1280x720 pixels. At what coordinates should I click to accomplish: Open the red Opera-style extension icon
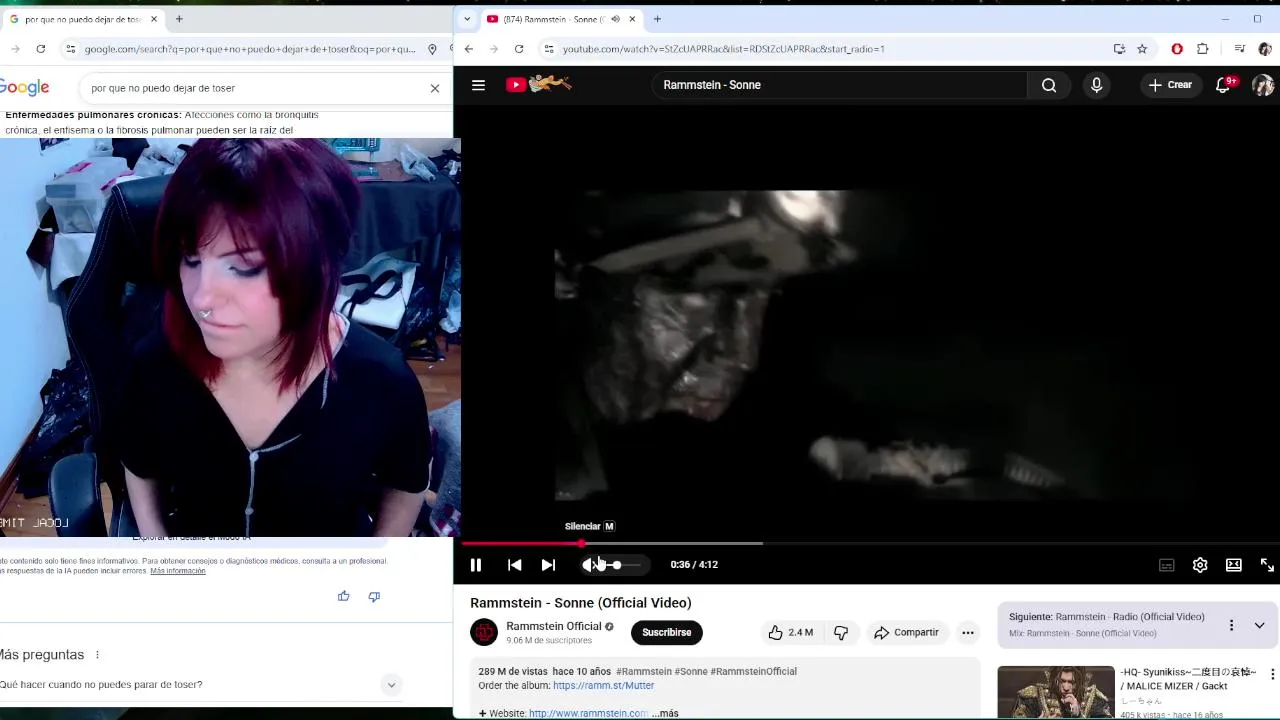point(1177,49)
